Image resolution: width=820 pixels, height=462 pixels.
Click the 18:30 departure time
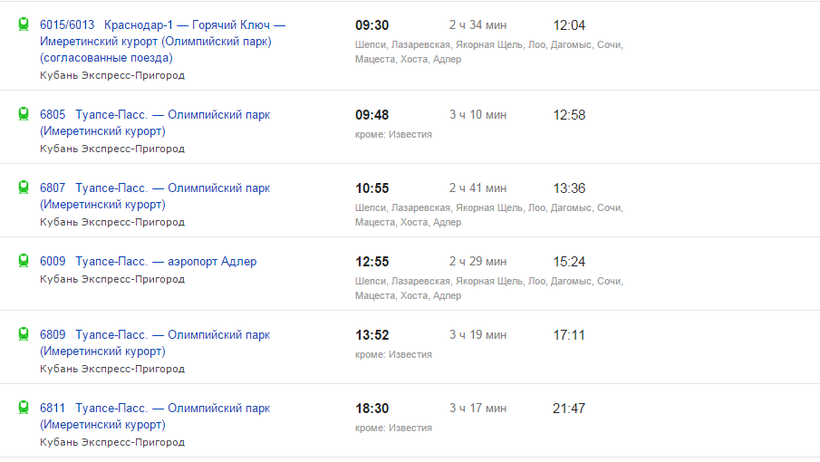372,408
